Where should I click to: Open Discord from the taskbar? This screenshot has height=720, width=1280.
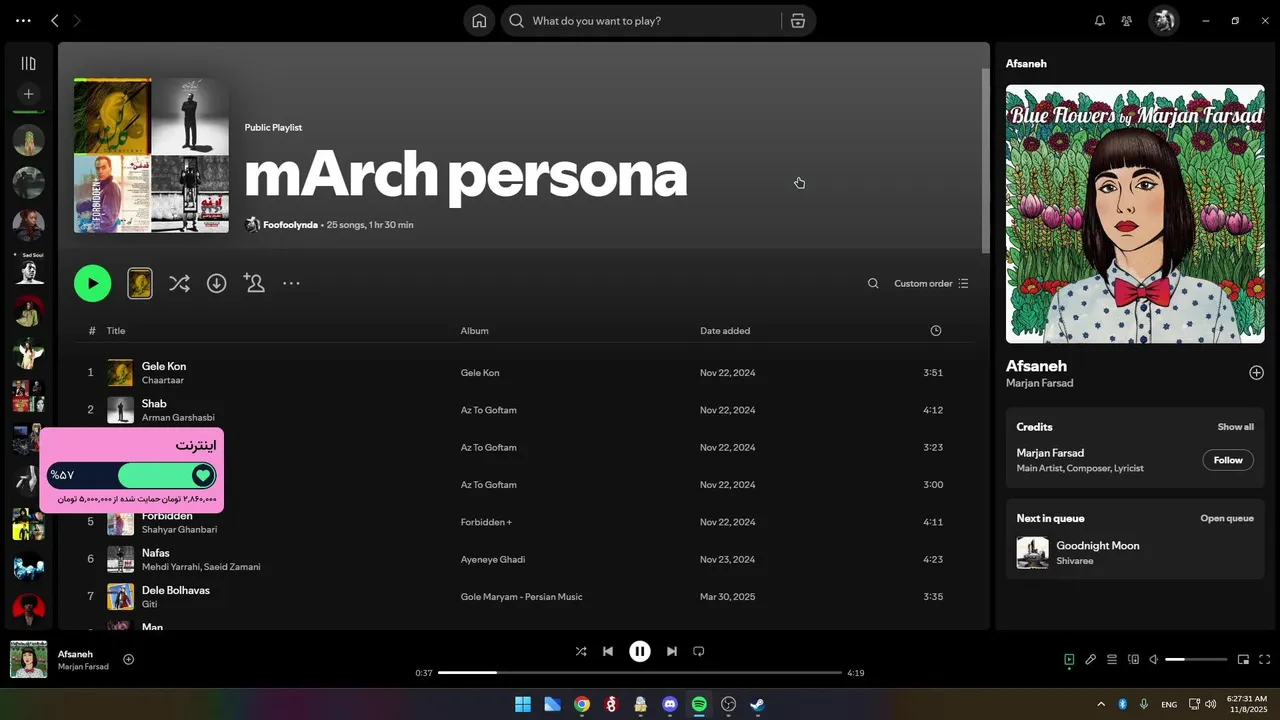[x=670, y=704]
